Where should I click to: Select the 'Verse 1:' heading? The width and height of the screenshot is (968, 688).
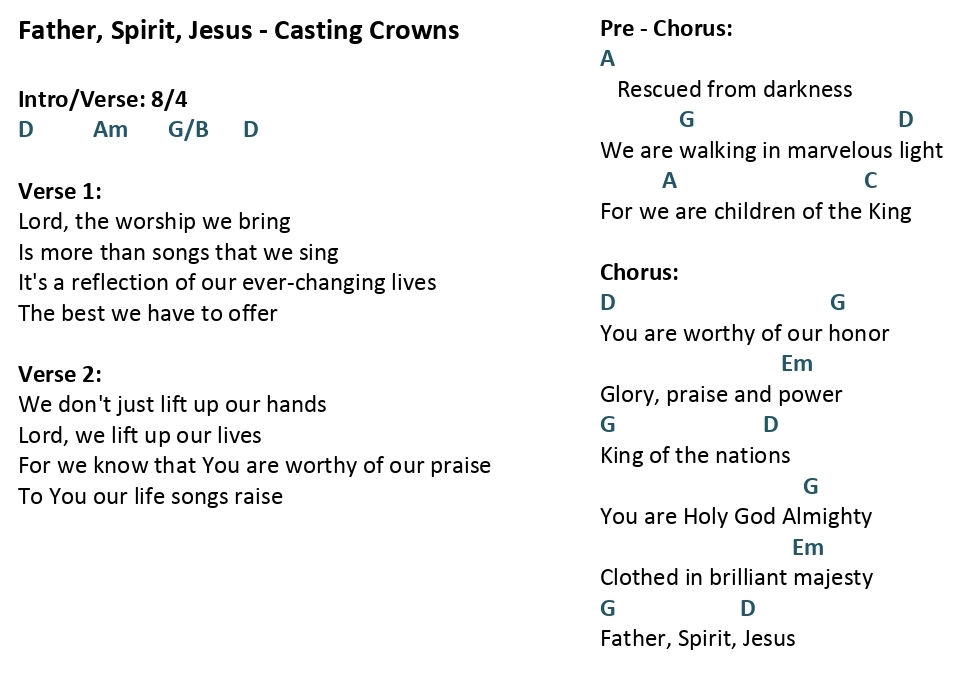pyautogui.click(x=60, y=191)
